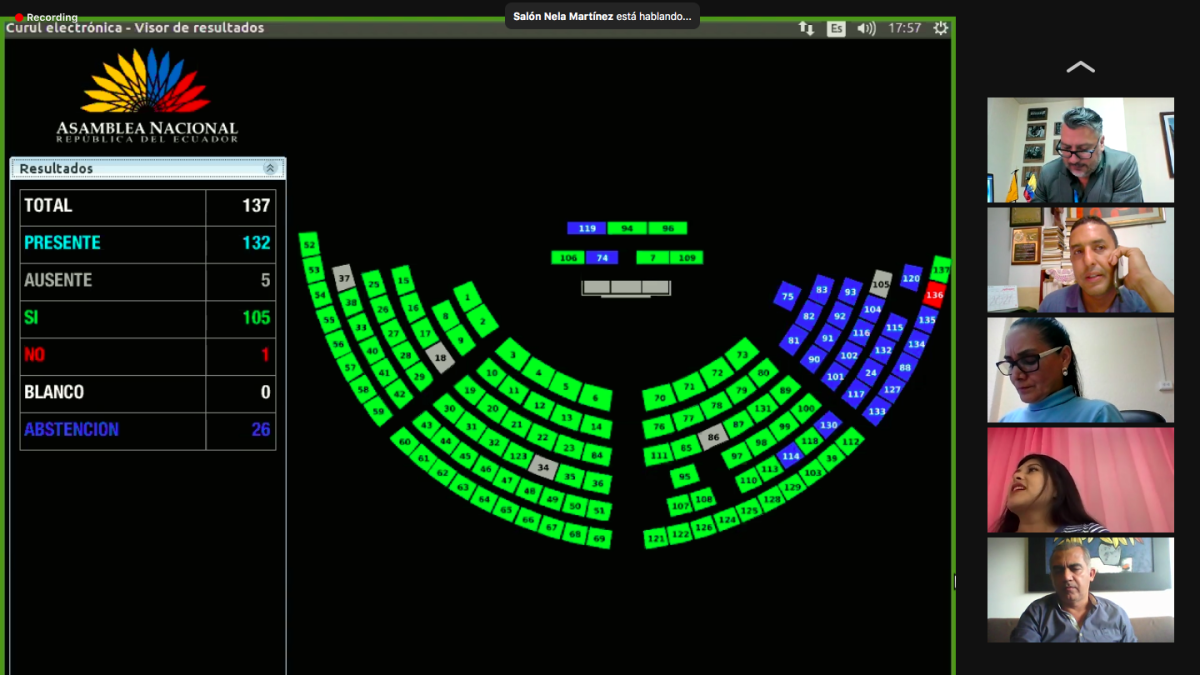Select participant video with pink background
The image size is (1200, 675).
[x=1080, y=480]
